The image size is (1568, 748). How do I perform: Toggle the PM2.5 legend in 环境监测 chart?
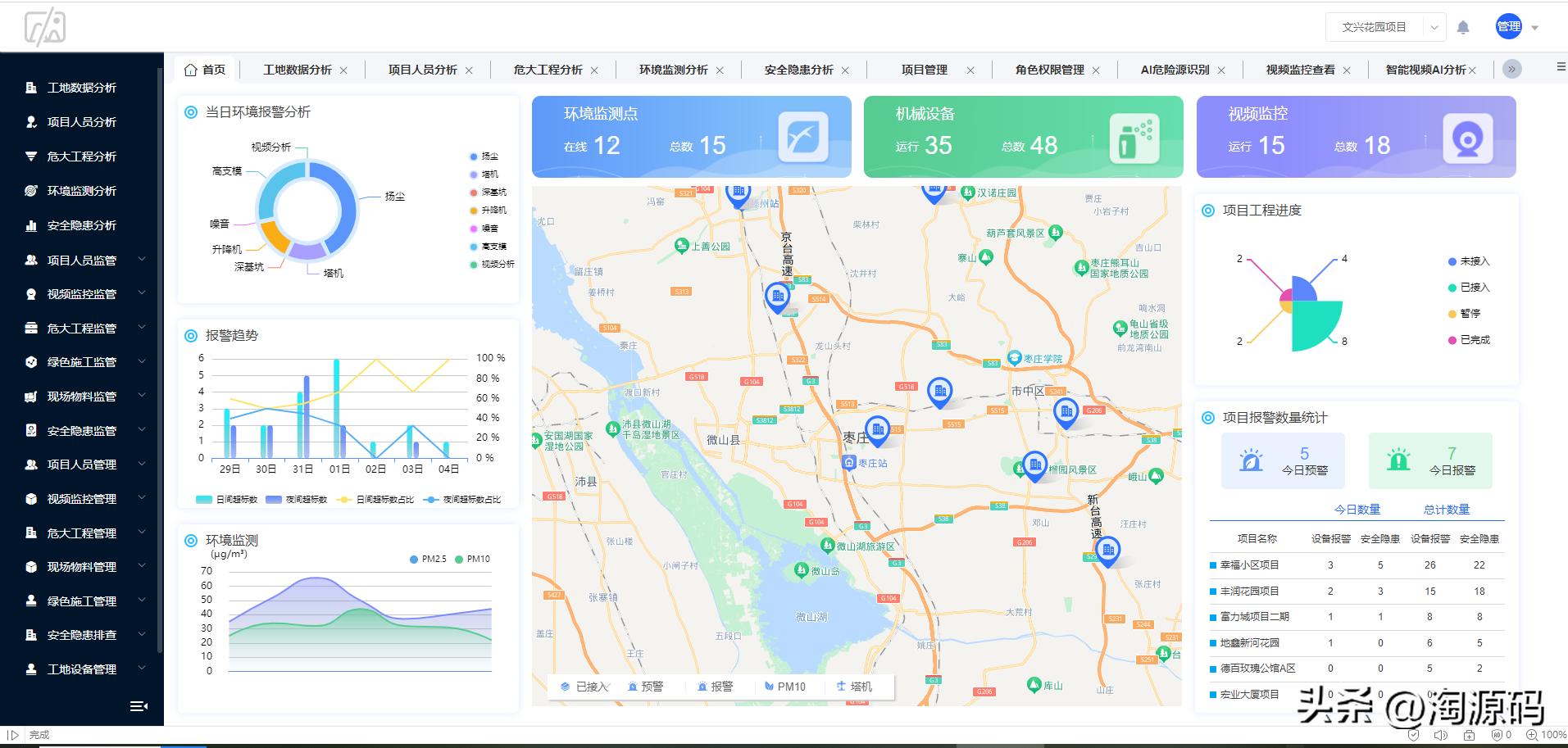click(x=427, y=559)
